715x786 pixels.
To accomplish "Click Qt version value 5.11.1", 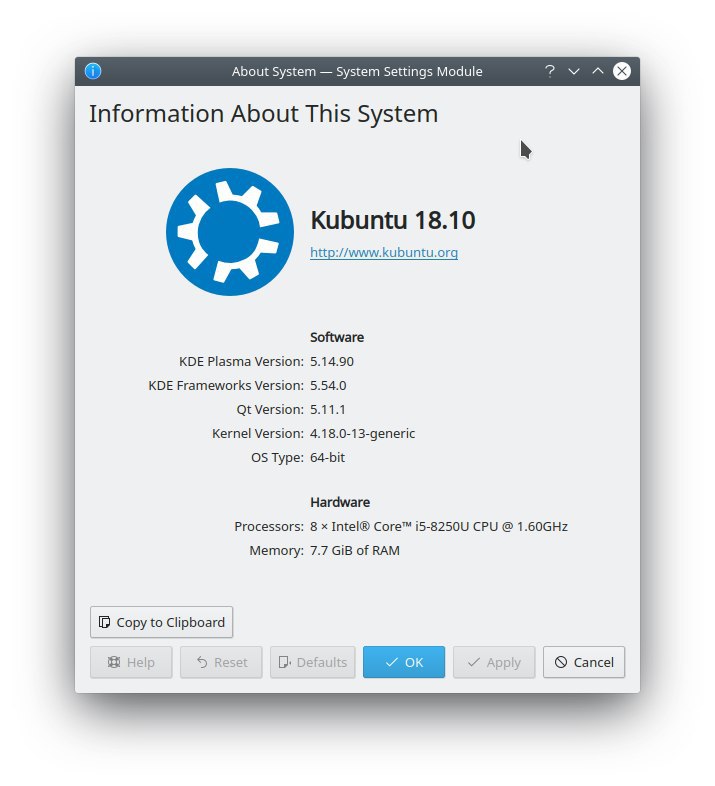I will coord(327,410).
